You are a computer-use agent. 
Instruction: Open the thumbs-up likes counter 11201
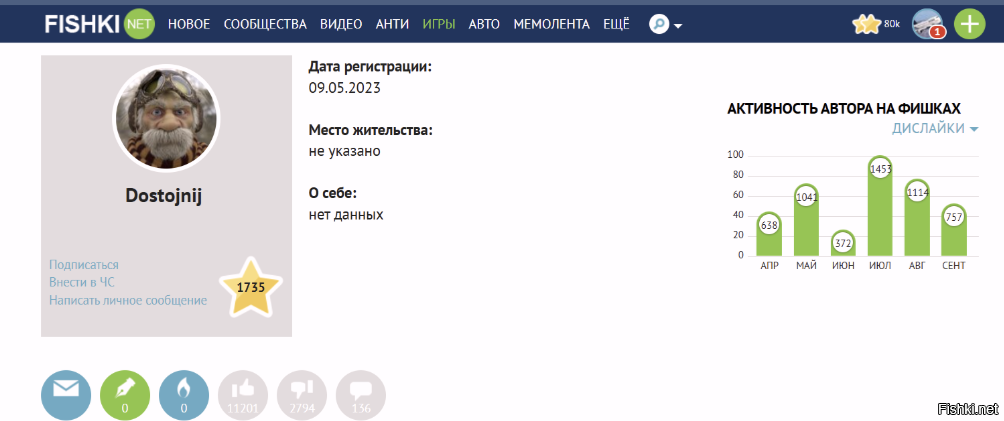point(243,394)
